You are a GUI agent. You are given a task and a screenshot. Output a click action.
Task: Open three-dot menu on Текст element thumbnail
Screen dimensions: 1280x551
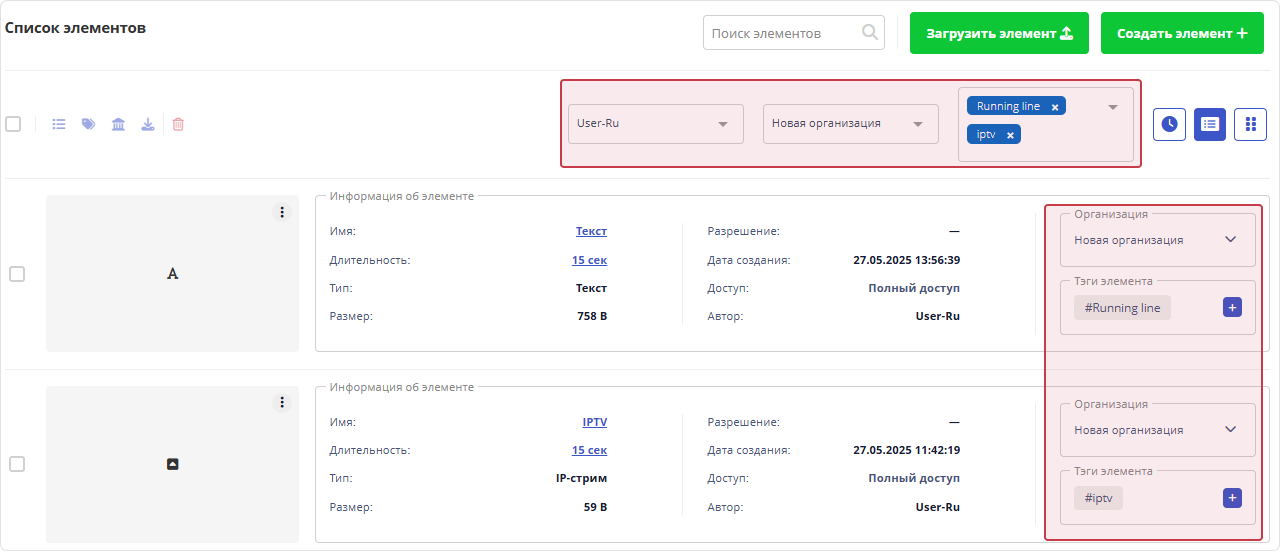click(x=282, y=212)
